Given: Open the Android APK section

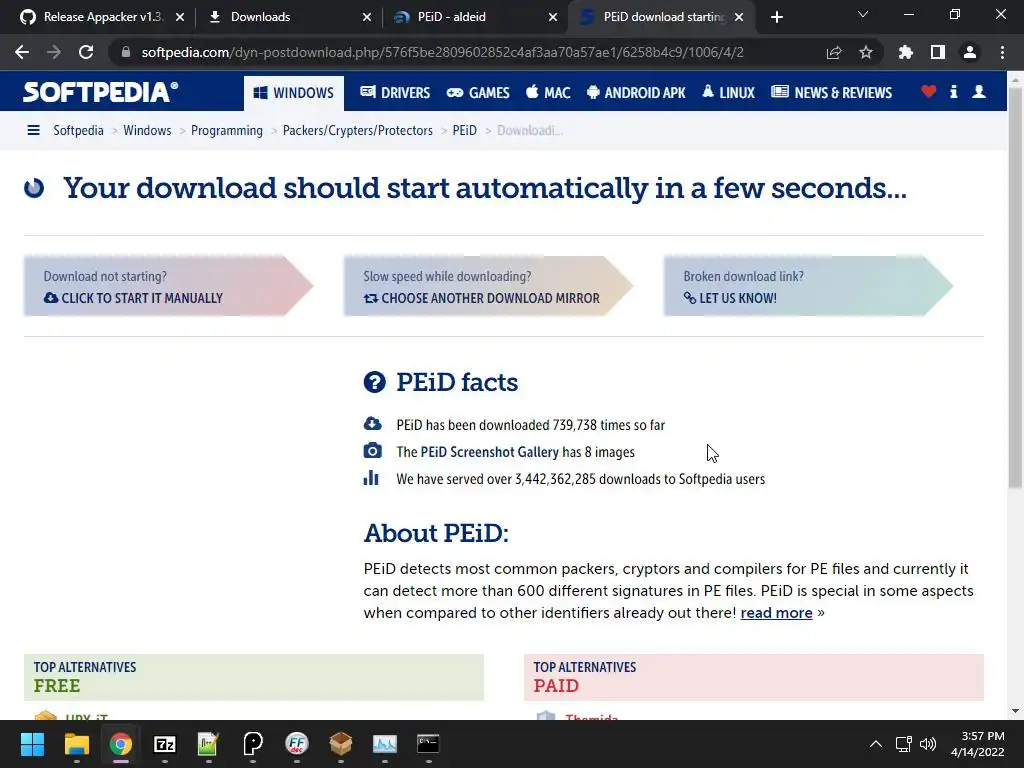Looking at the screenshot, I should pos(636,93).
